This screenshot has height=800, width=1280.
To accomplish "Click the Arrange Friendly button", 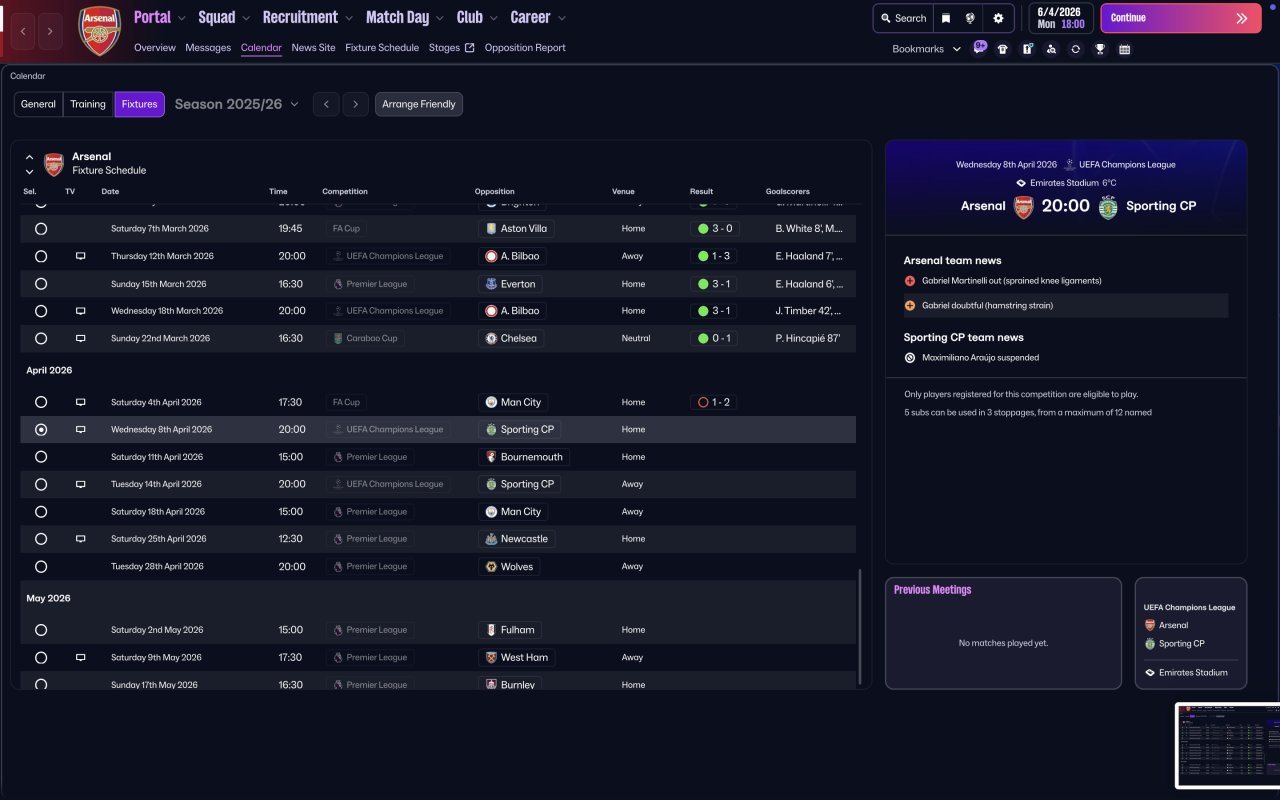I will point(419,104).
